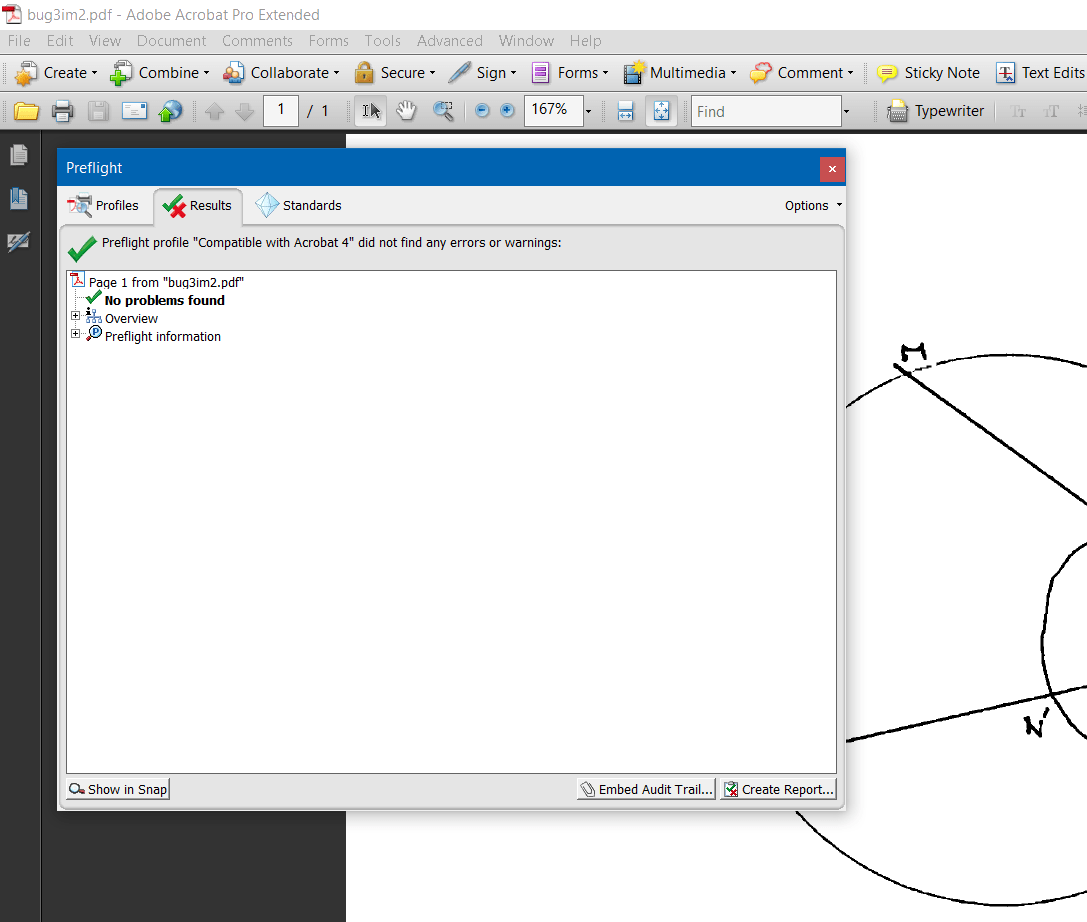Open the Pages panel in the sidebar

[x=18, y=155]
